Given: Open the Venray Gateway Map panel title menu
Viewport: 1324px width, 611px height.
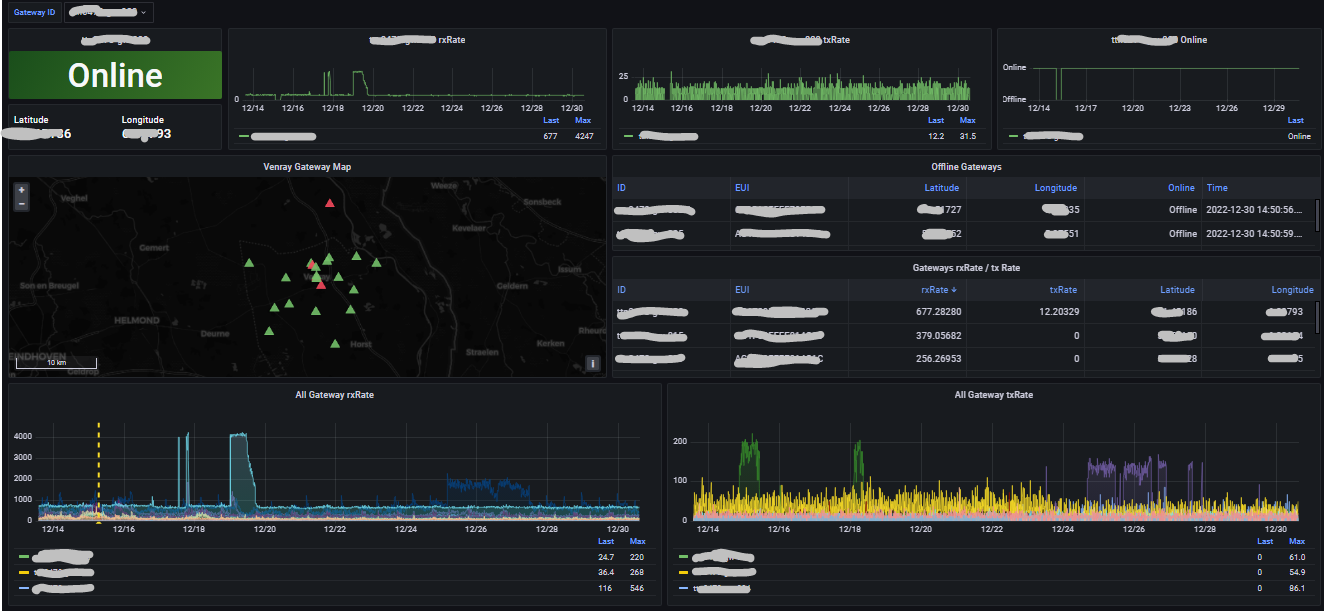Looking at the screenshot, I should coord(307,167).
